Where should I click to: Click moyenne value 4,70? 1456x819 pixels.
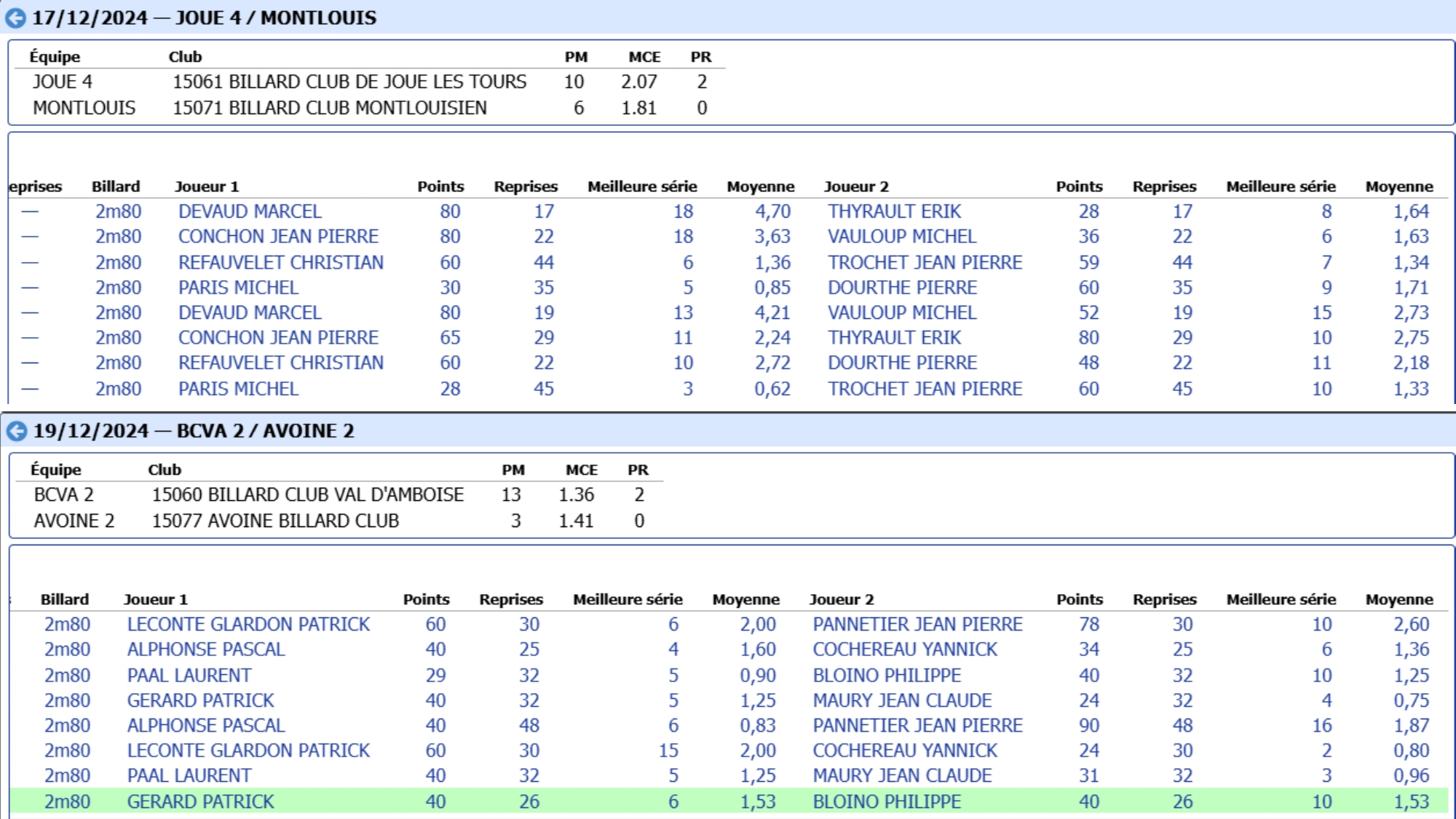(x=772, y=212)
